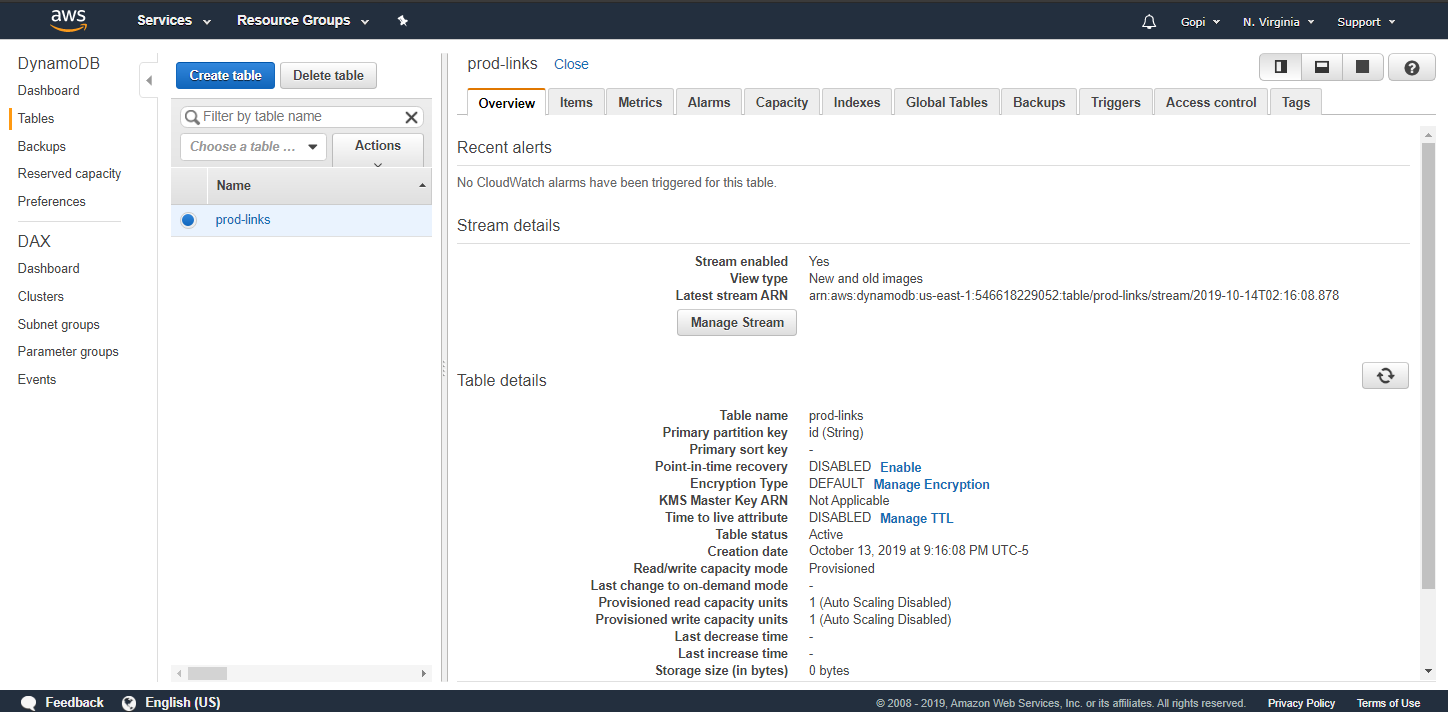Click the Create table button

coord(225,75)
